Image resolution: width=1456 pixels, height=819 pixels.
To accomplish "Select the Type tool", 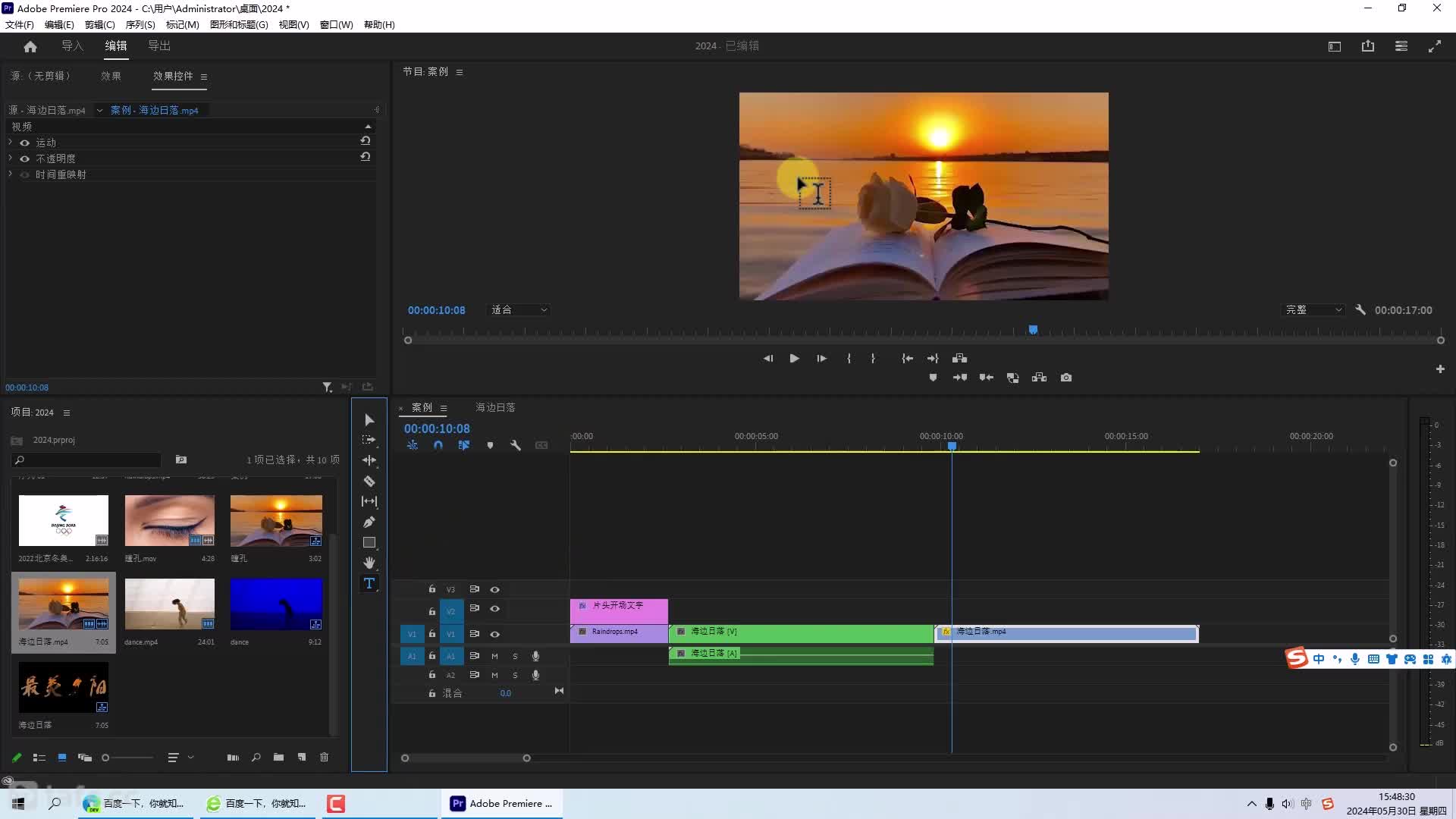I will point(369,583).
